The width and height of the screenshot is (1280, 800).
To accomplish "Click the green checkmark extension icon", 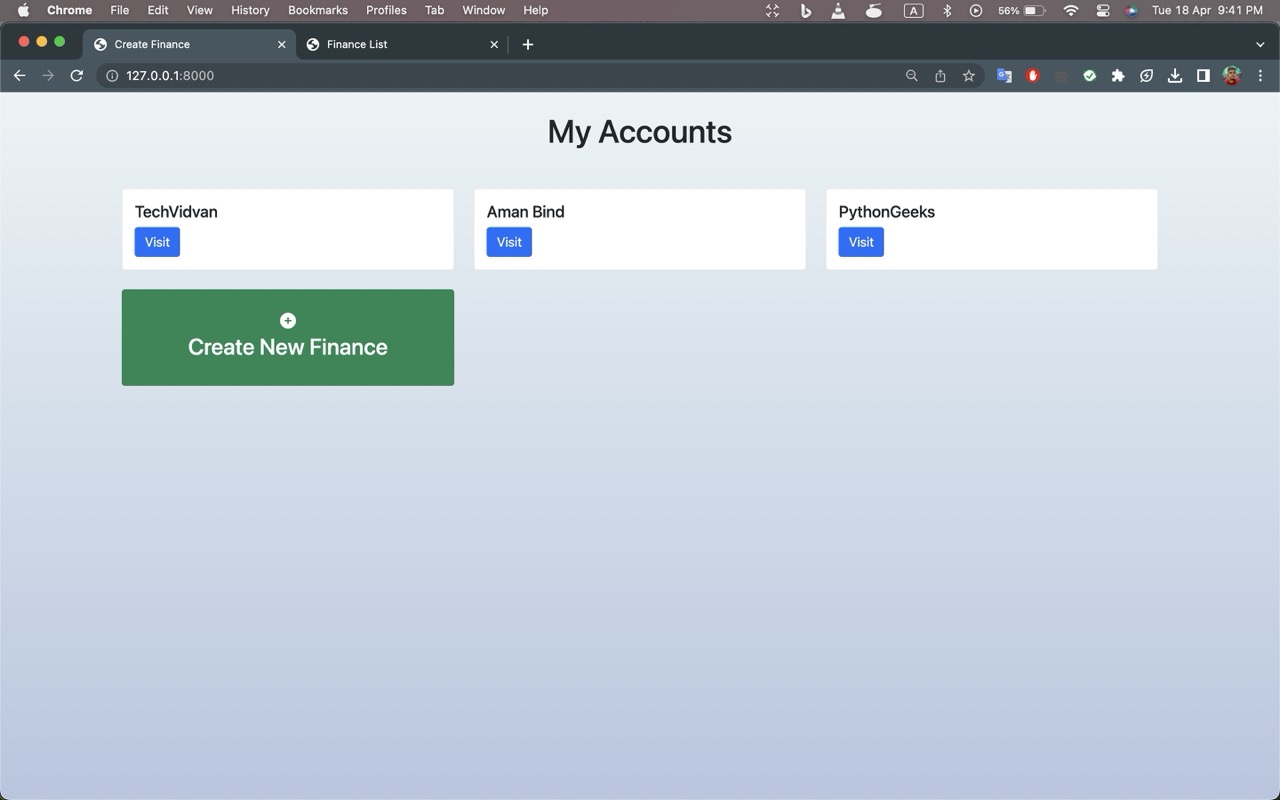I will 1089,75.
